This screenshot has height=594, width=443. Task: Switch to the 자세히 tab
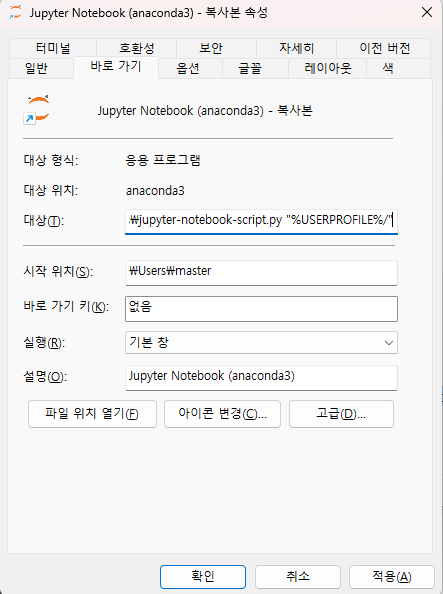click(296, 48)
